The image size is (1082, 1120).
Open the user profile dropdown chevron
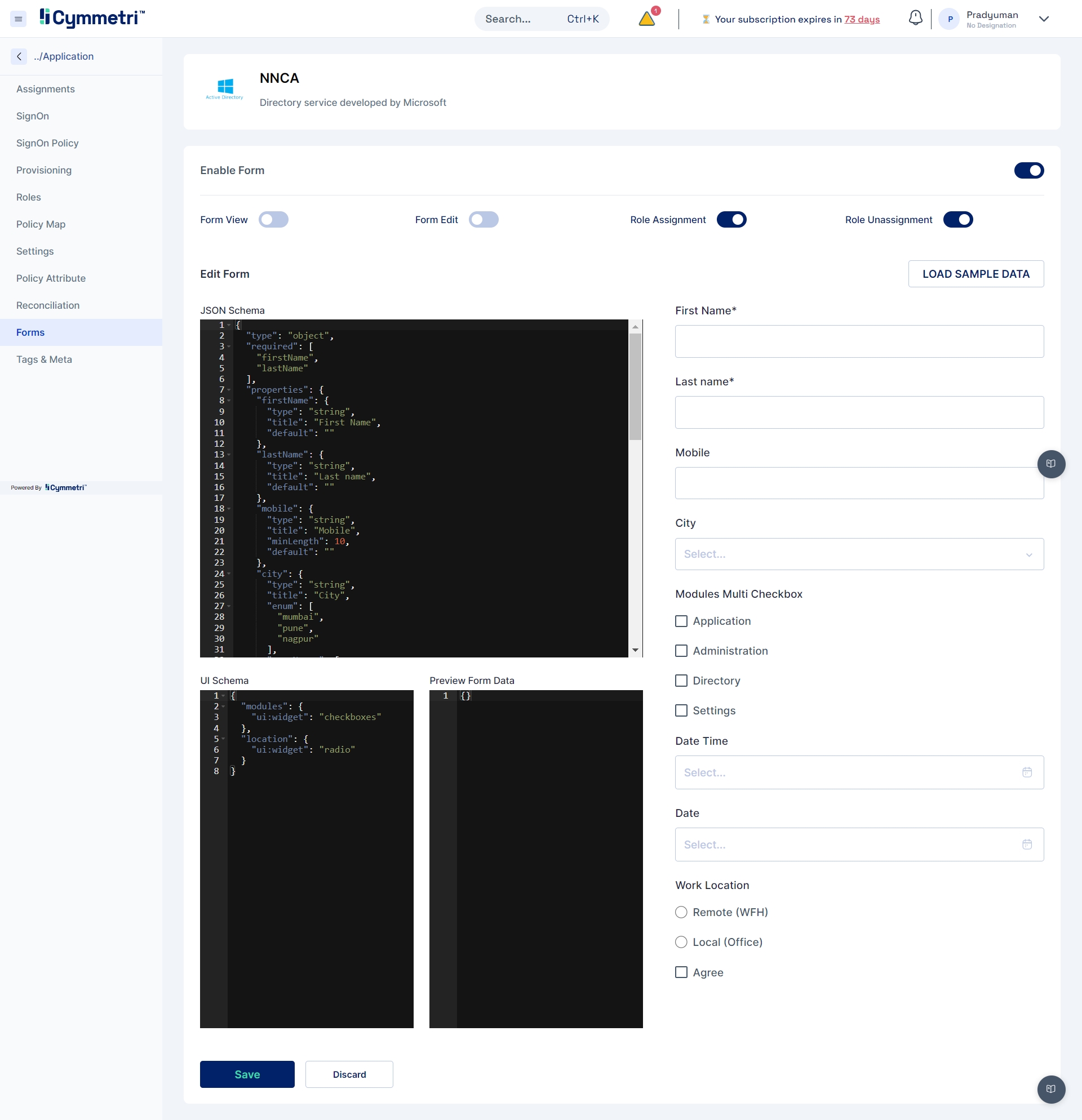[x=1043, y=19]
